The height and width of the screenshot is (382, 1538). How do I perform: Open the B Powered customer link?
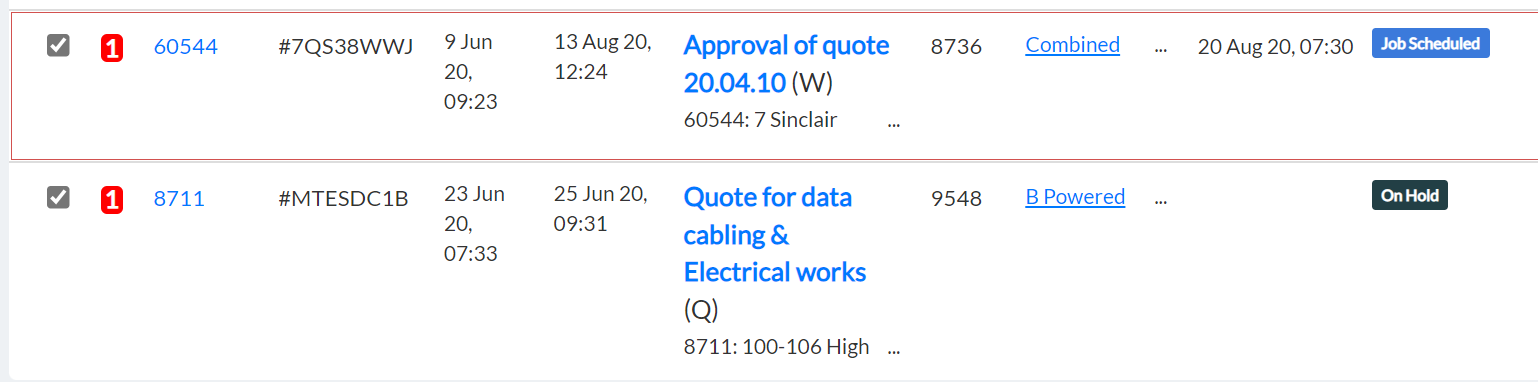(1075, 197)
